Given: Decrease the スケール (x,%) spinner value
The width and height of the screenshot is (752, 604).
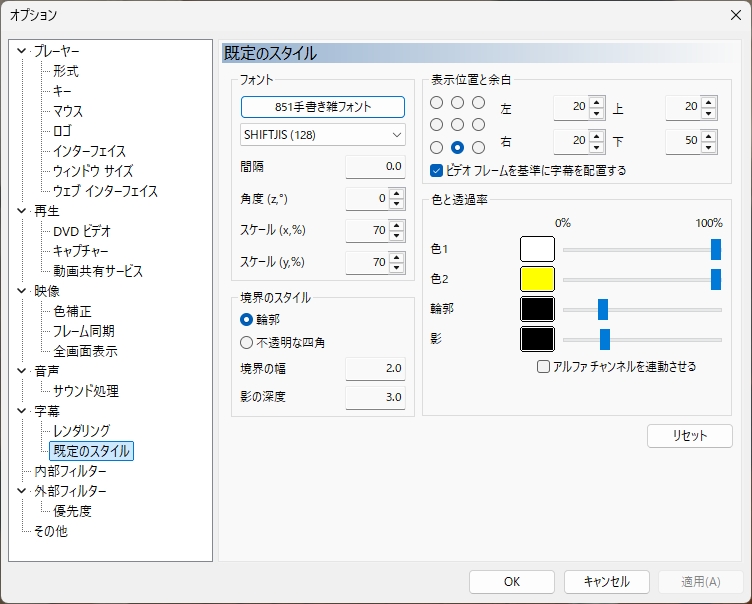Looking at the screenshot, I should tap(397, 236).
